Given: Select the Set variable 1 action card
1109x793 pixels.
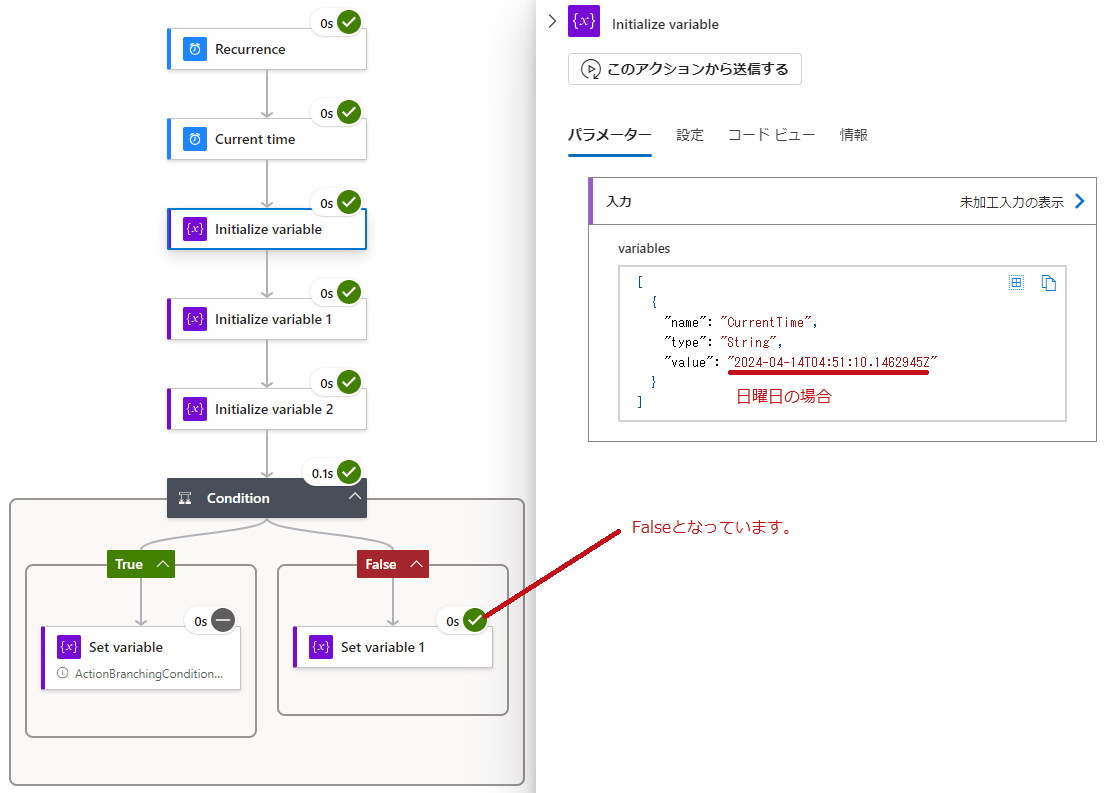Looking at the screenshot, I should coord(393,647).
